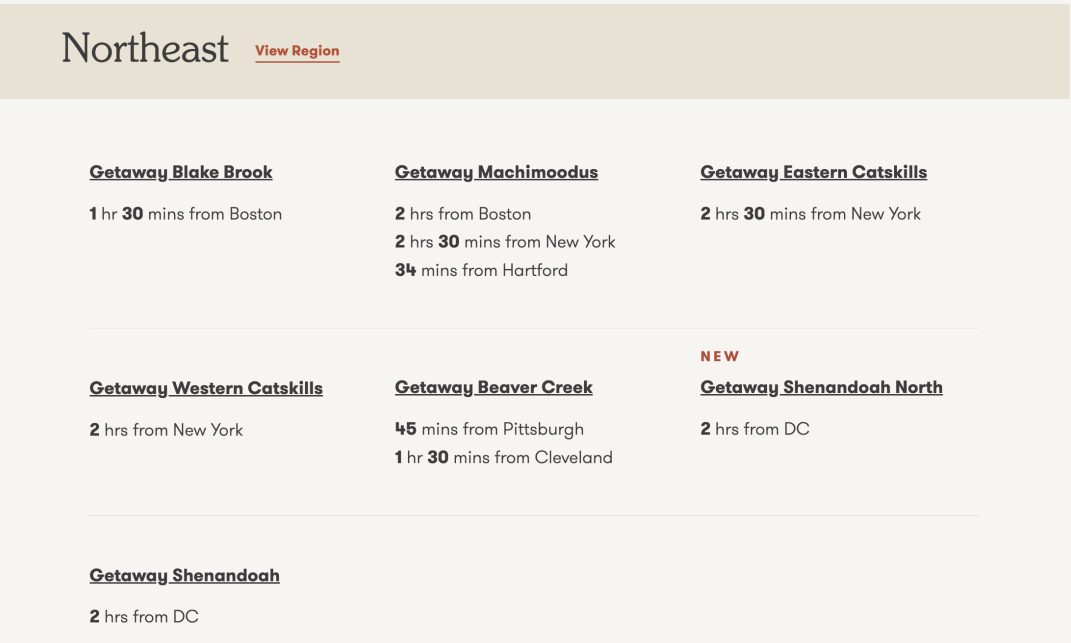The height and width of the screenshot is (643, 1071).
Task: Visit Getaway Eastern Catskills page
Action: pos(813,172)
